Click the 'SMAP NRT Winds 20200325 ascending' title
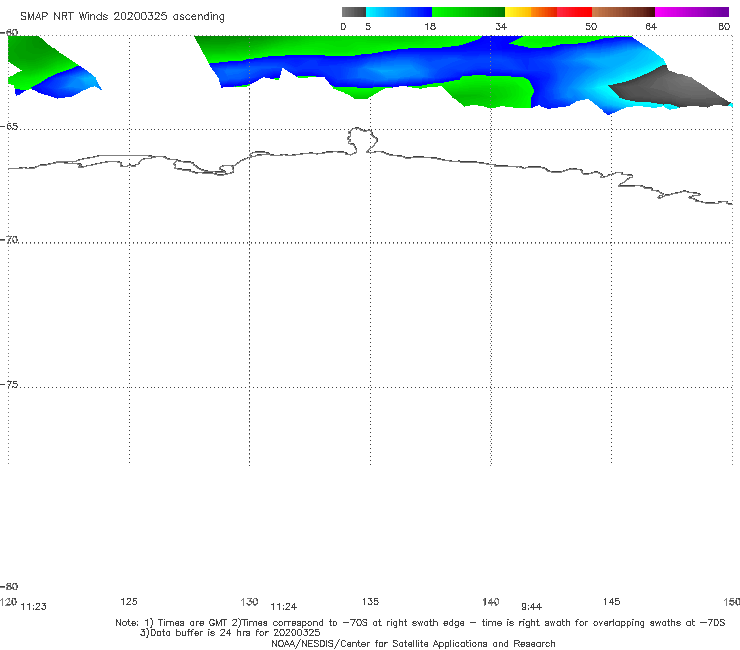The height and width of the screenshot is (650, 740). (122, 17)
